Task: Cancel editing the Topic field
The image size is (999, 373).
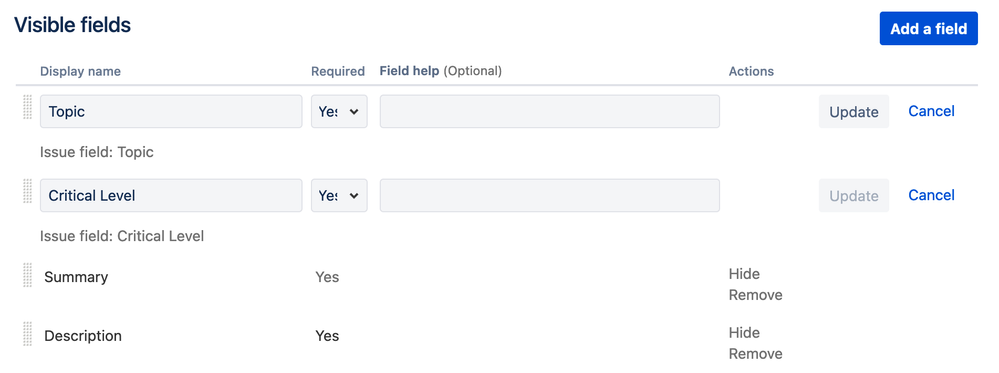Action: coord(931,111)
